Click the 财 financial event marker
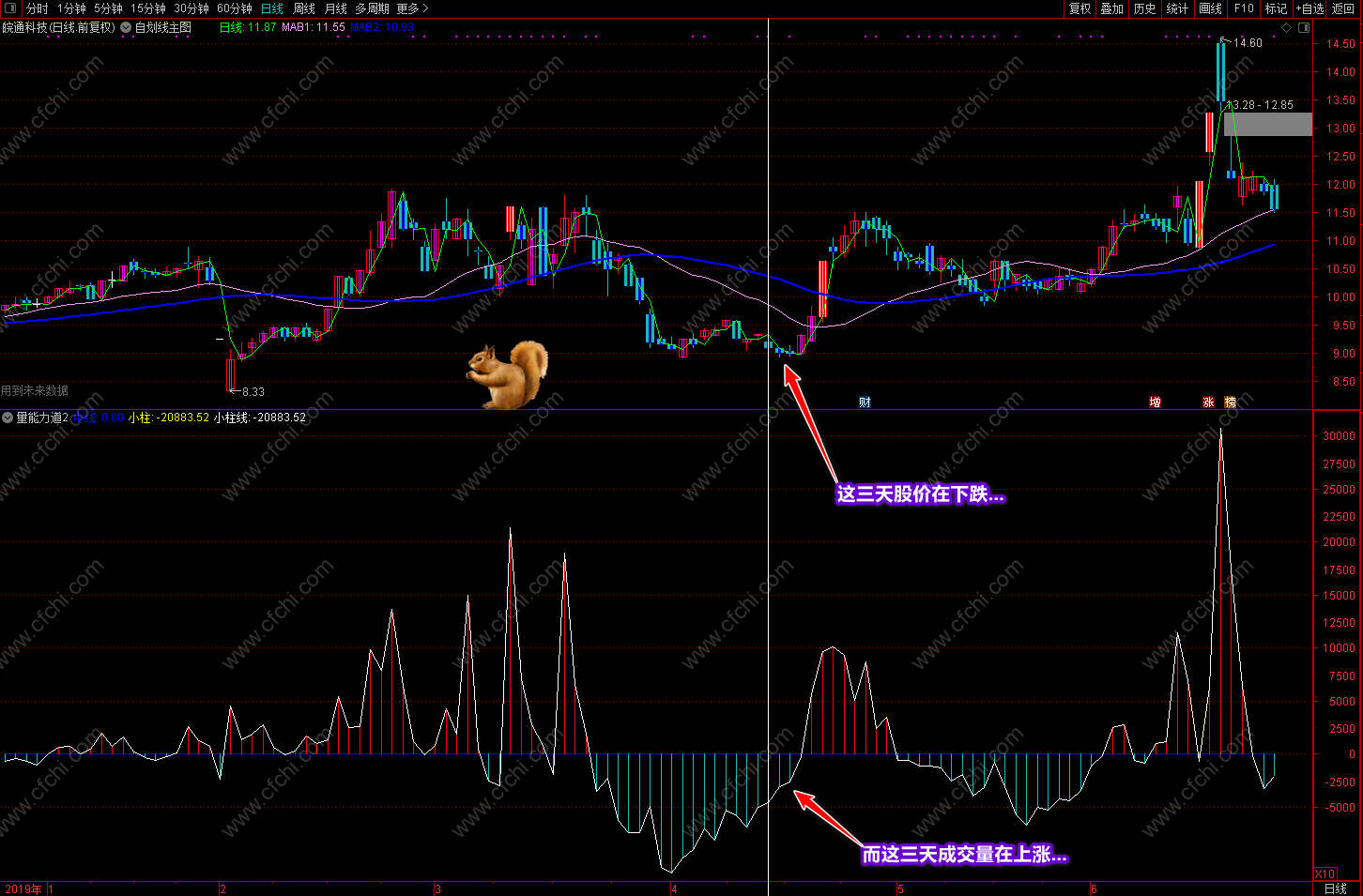The height and width of the screenshot is (896, 1363). (x=865, y=402)
